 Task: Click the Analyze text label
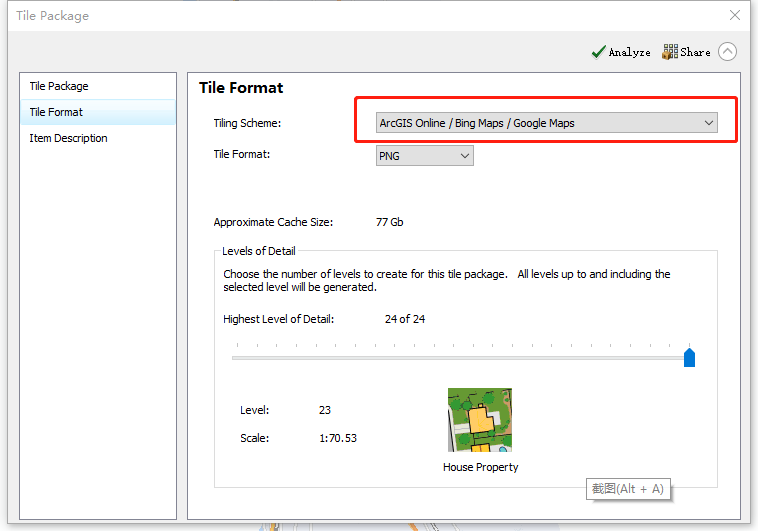629,52
